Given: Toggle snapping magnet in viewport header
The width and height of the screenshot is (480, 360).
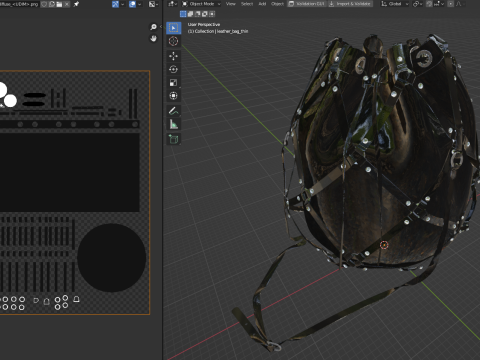Looking at the screenshot, I should coord(429,4).
